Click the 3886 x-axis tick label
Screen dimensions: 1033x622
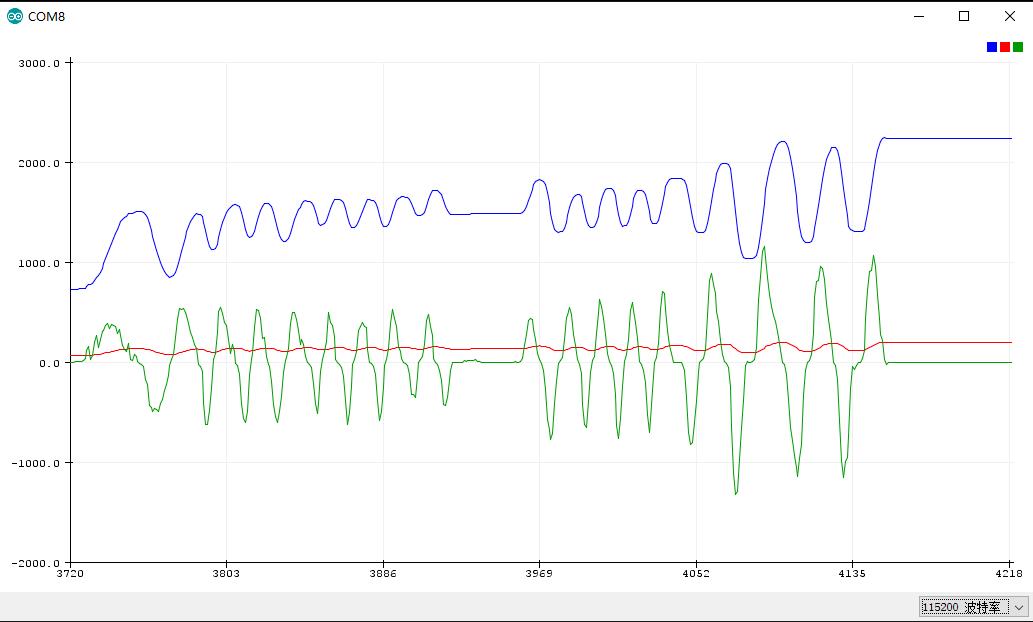point(383,573)
